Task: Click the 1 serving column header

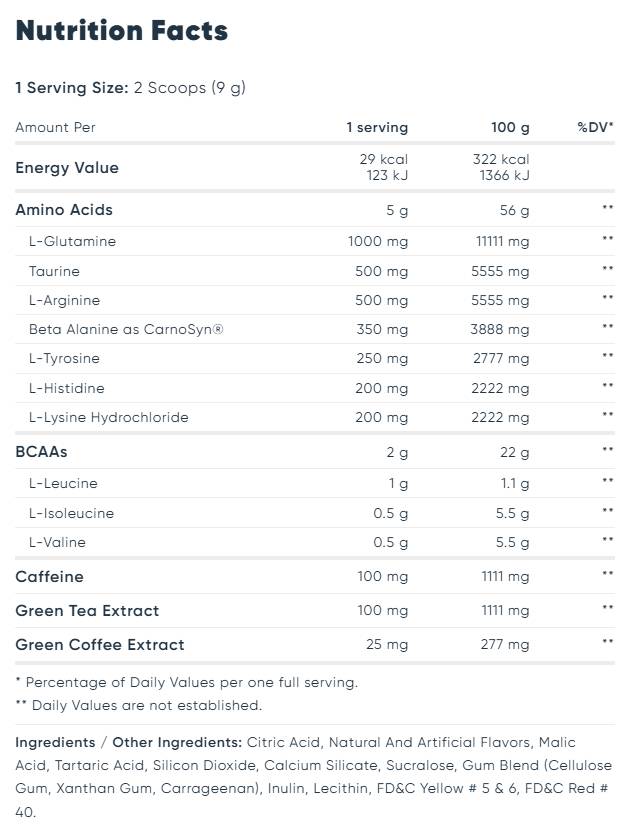Action: click(x=377, y=128)
